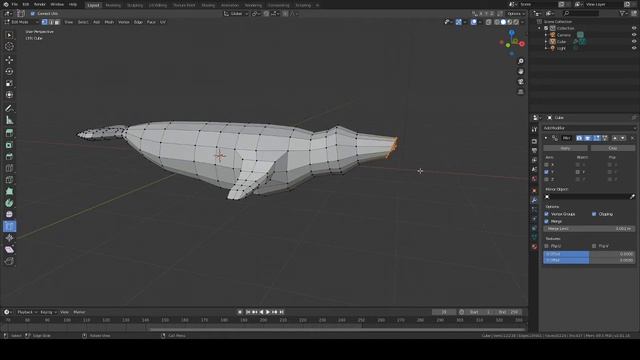Enable mirror Axis Z checkbox
Screen dimensions: 640x360
(547, 180)
